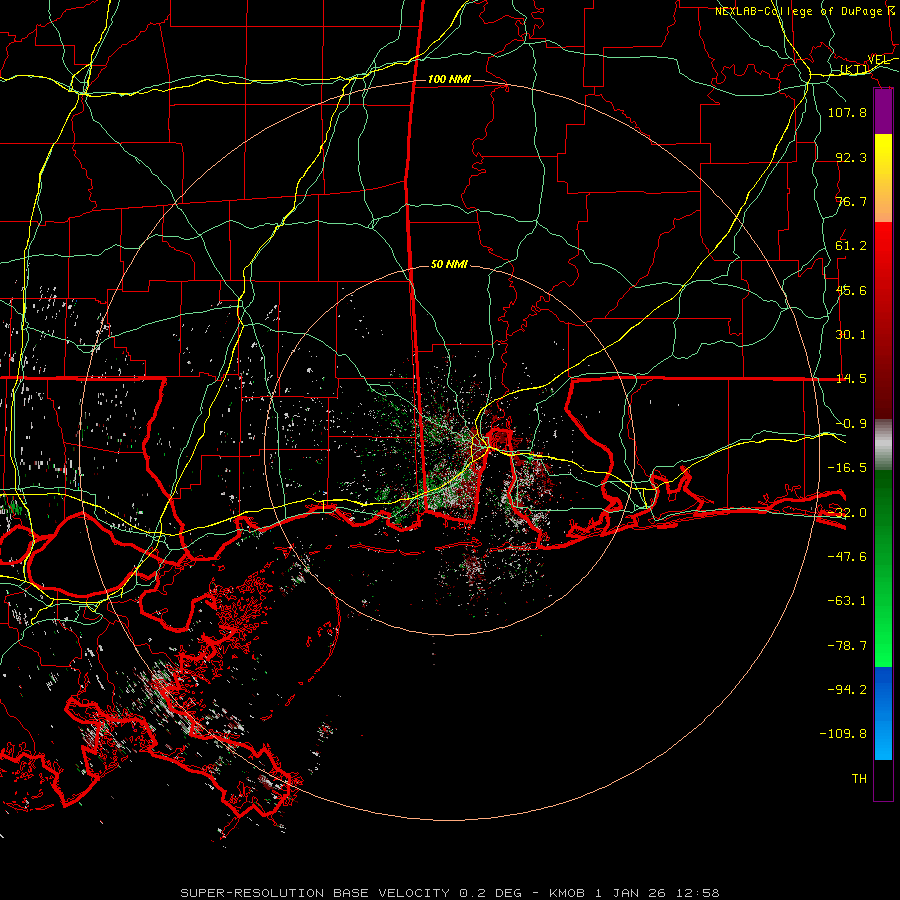This screenshot has height=900, width=900.
Task: Select the -16.5 velocity scale value
Action: tap(847, 468)
